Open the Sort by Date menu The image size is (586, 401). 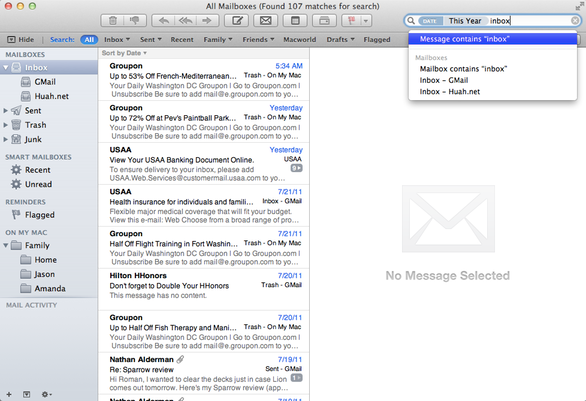(x=124, y=53)
